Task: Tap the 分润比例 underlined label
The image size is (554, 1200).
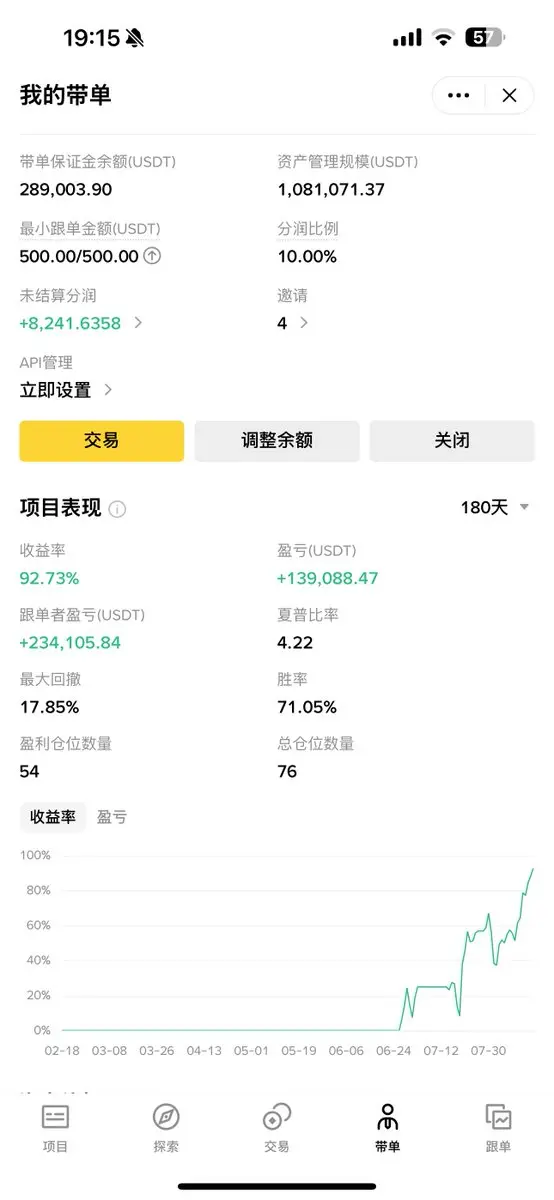Action: (x=308, y=228)
